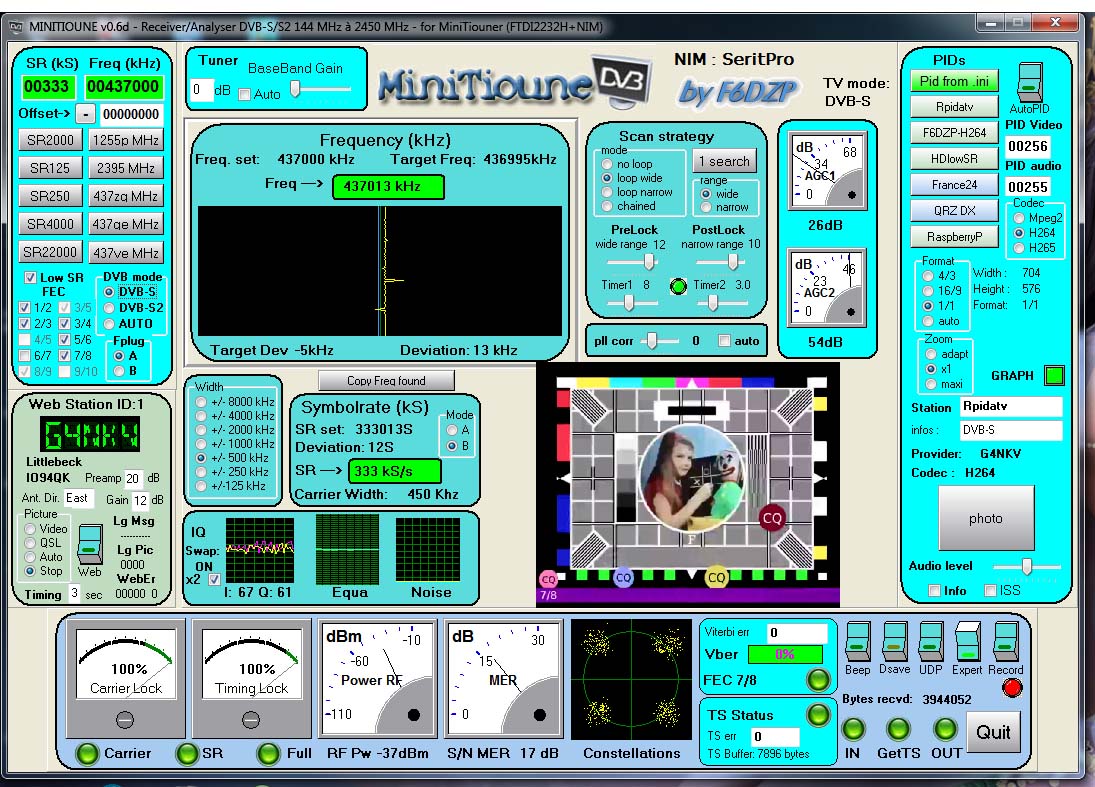This screenshot has width=1095, height=787.
Task: Click the green Full status LED
Action: [x=269, y=753]
